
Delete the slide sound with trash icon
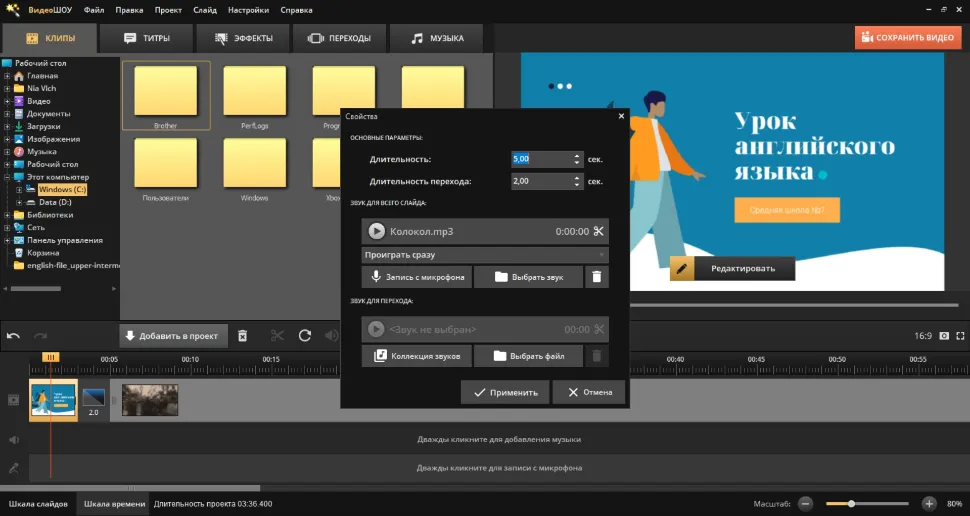click(x=596, y=277)
